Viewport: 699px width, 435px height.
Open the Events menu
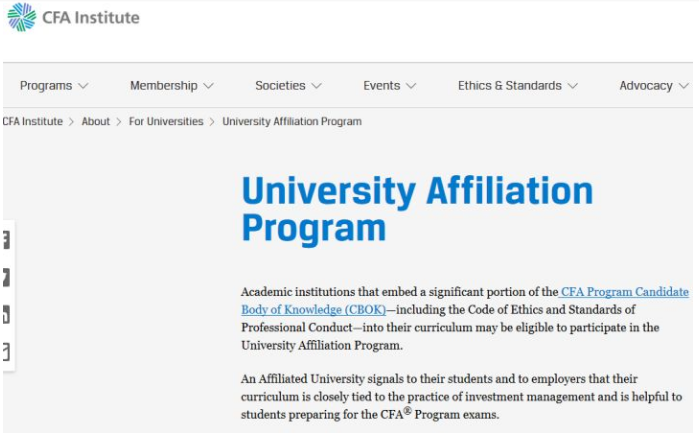click(389, 86)
